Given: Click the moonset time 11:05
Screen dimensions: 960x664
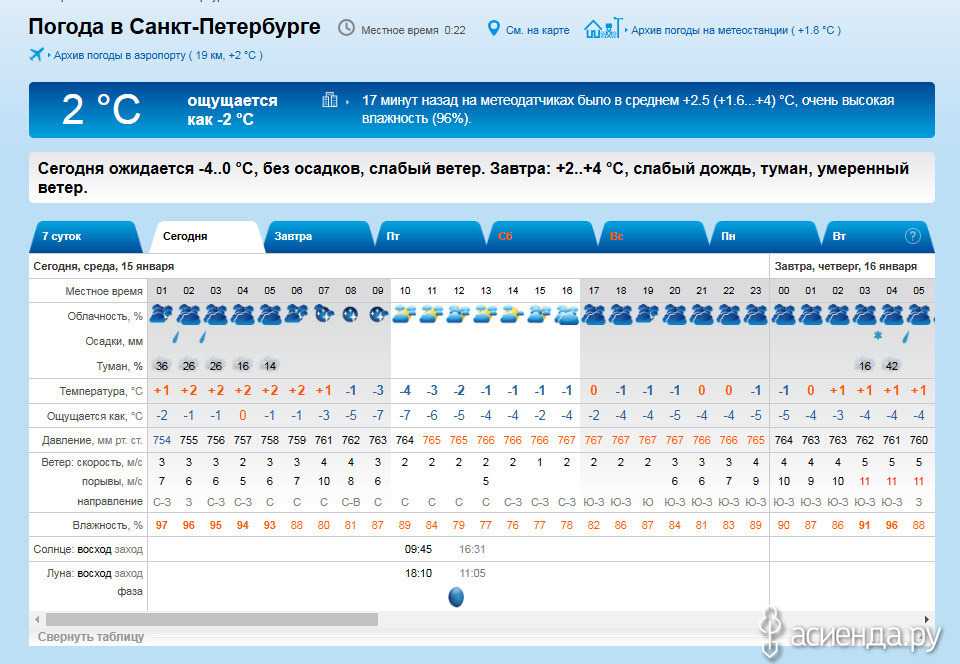Looking at the screenshot, I should click(x=472, y=573).
